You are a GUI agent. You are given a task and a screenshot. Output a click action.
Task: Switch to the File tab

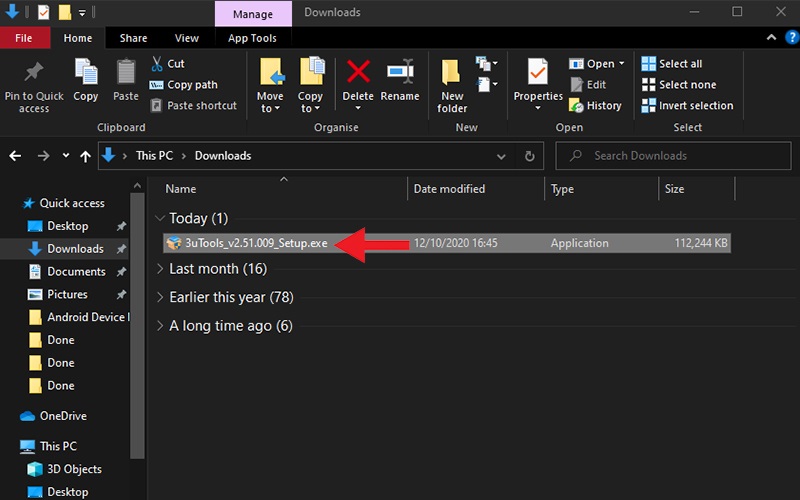[x=24, y=38]
